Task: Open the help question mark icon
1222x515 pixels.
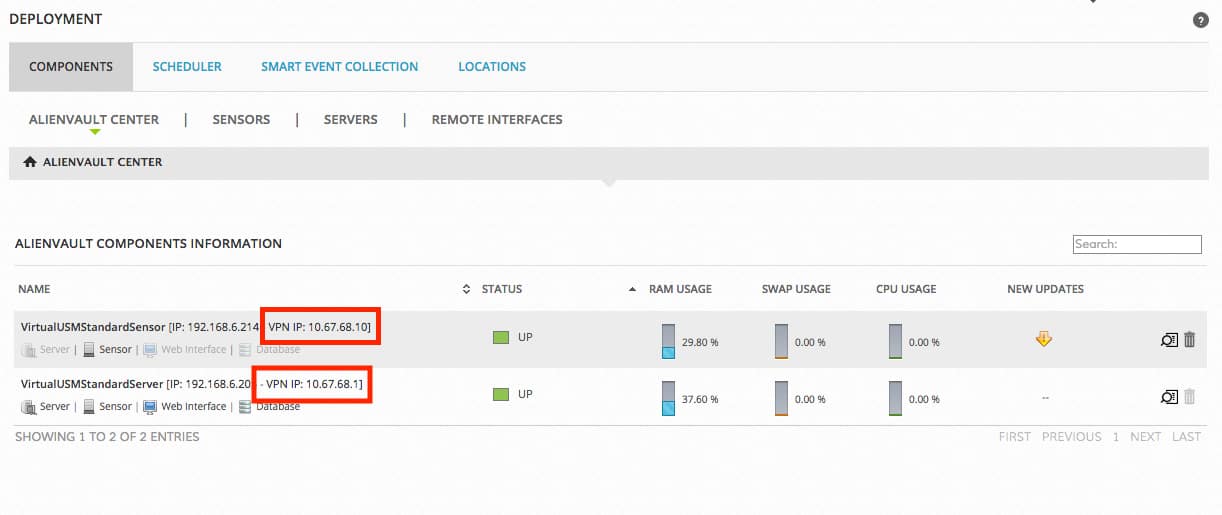Action: coord(1201,20)
